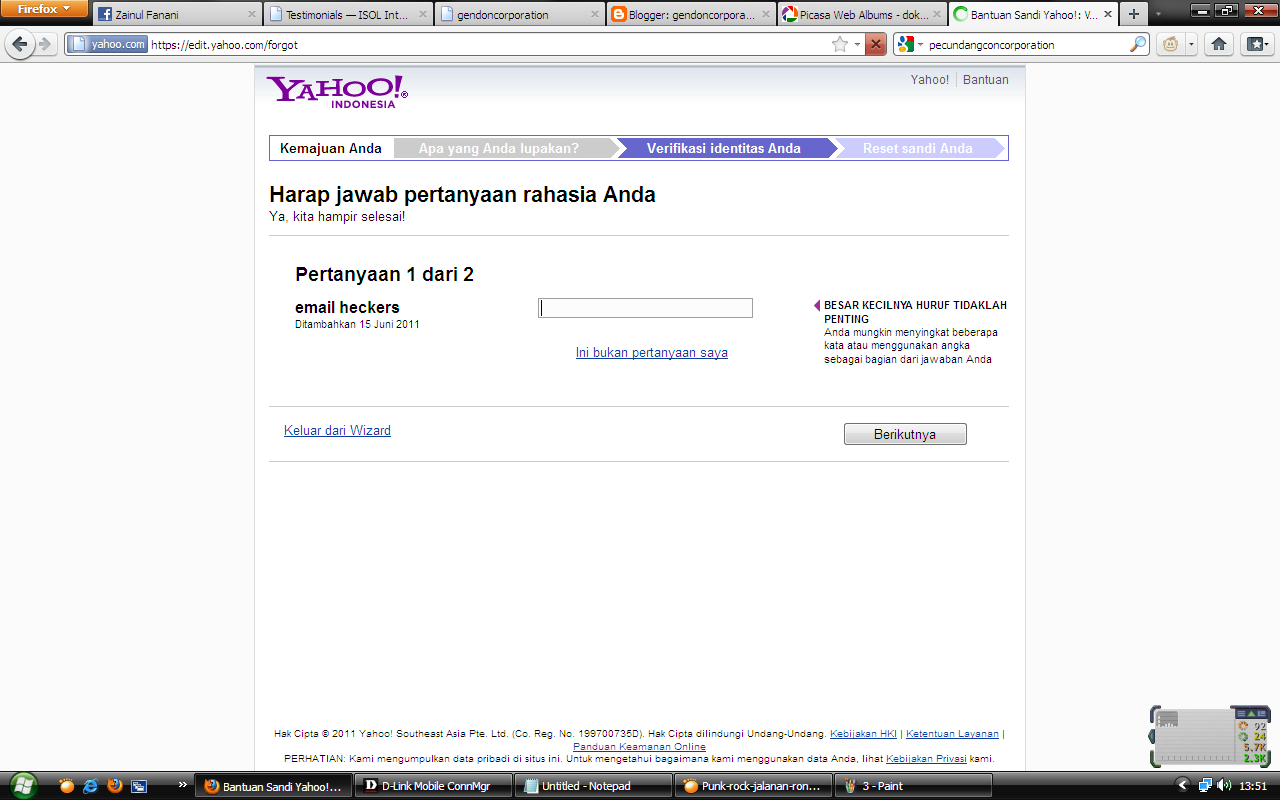Open the Ketentuan Layanan footer link
Image resolution: width=1280 pixels, height=800 pixels.
952,734
